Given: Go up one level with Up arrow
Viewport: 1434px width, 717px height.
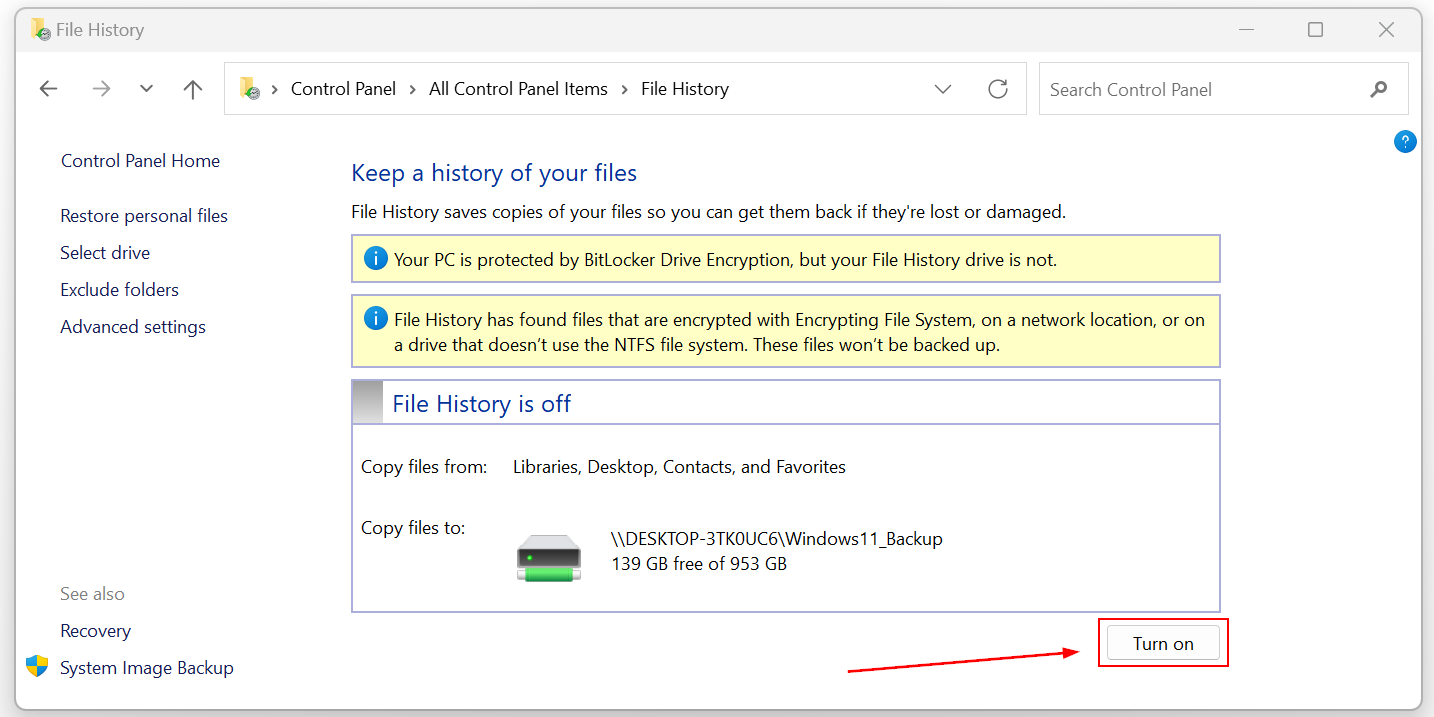Looking at the screenshot, I should pyautogui.click(x=193, y=89).
